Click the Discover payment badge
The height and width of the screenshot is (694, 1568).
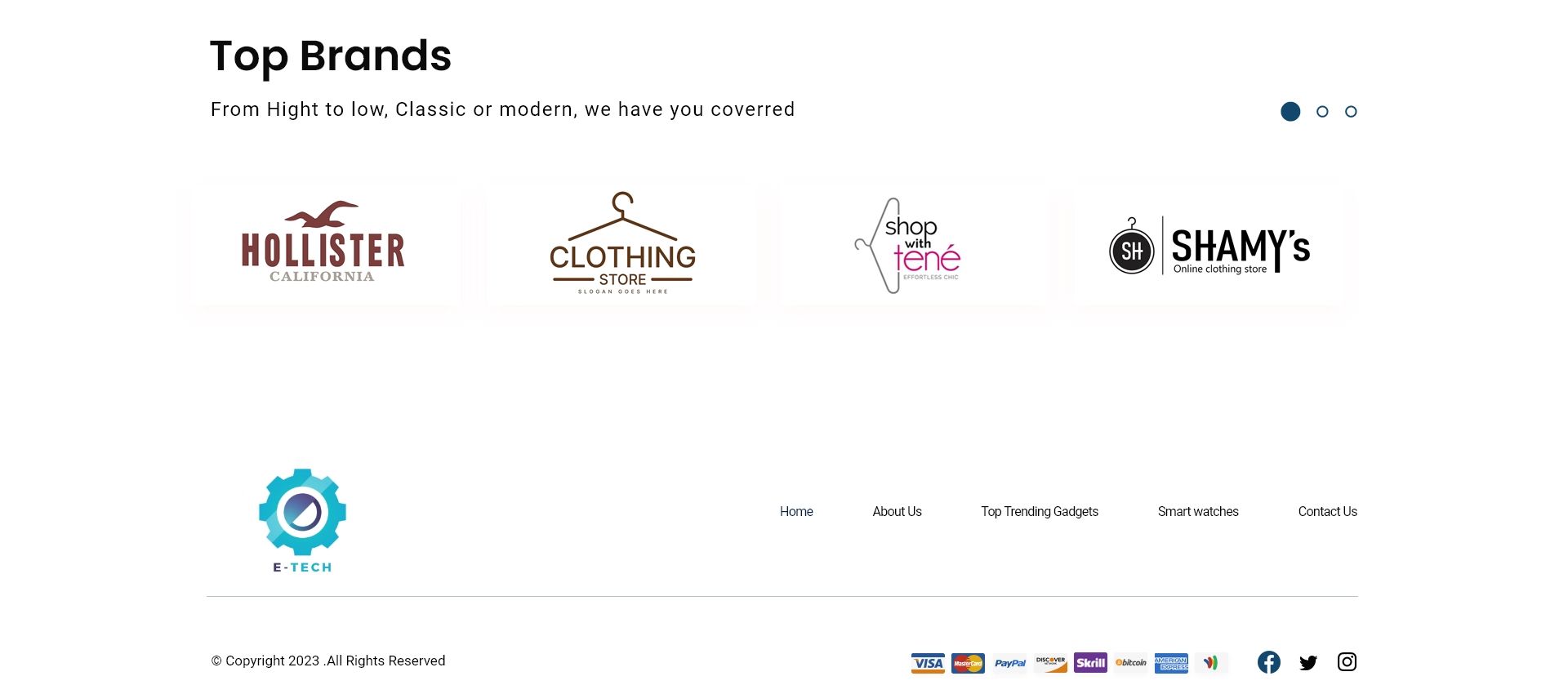pyautogui.click(x=1051, y=663)
